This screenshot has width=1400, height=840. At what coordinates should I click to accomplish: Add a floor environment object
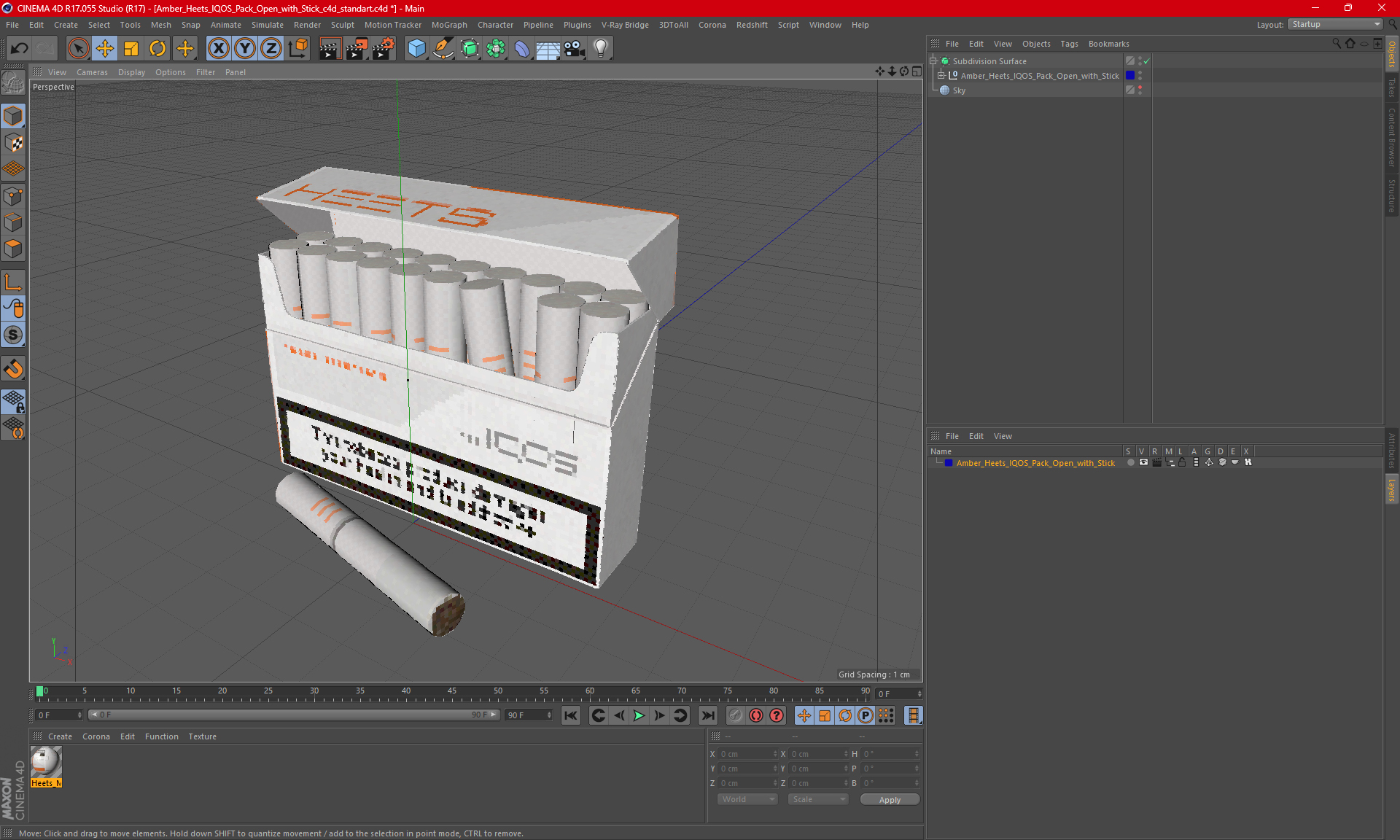[548, 49]
